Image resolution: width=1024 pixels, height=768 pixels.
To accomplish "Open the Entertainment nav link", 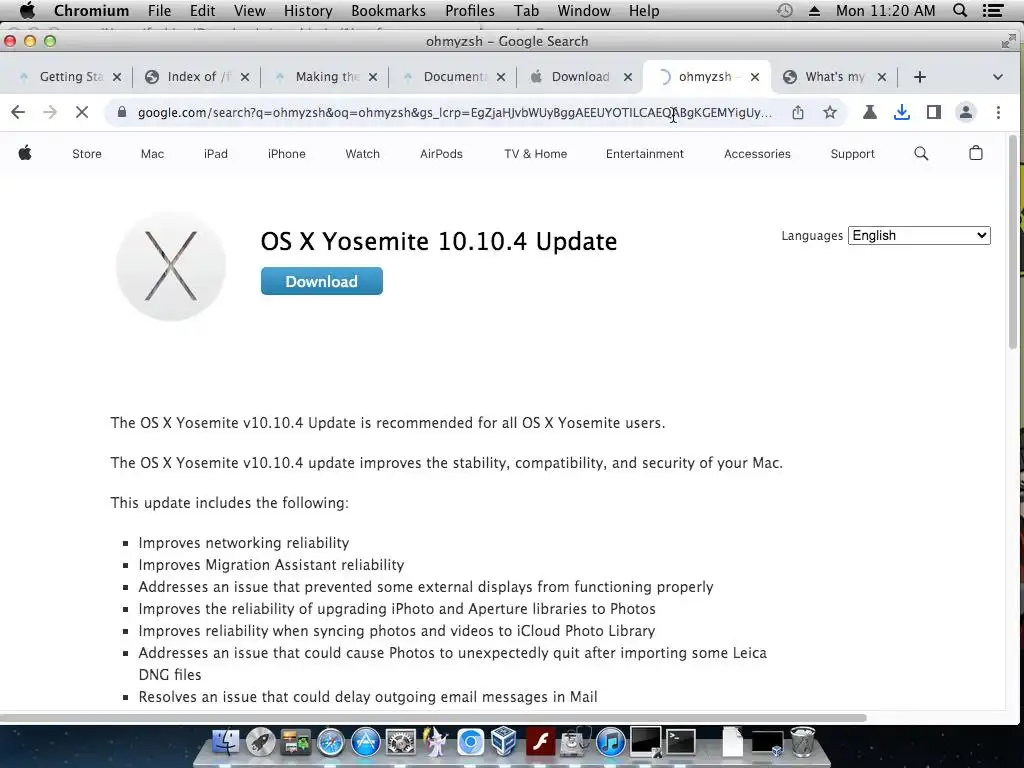I will pos(645,153).
